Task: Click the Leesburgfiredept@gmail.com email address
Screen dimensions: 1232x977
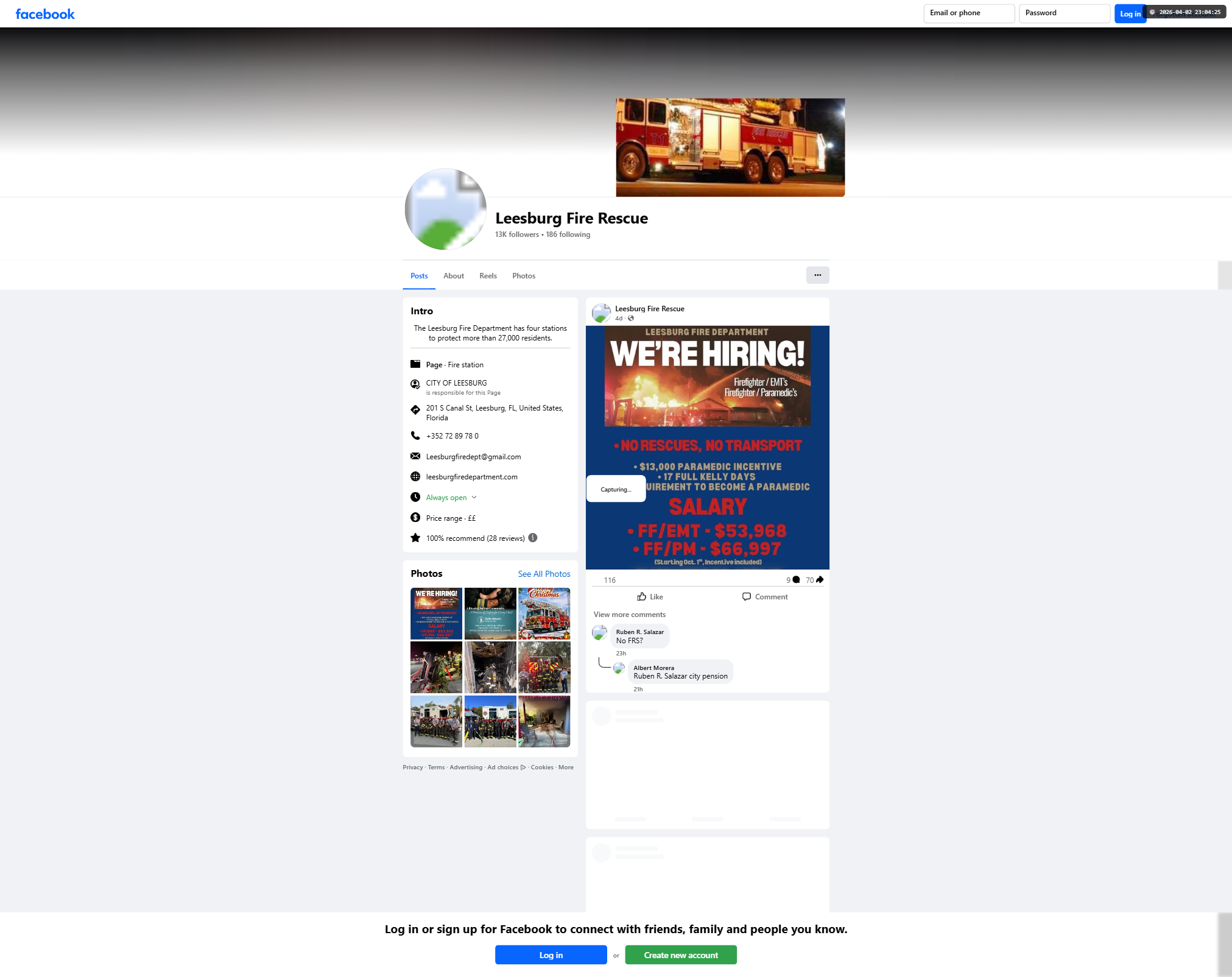Action: coord(474,457)
